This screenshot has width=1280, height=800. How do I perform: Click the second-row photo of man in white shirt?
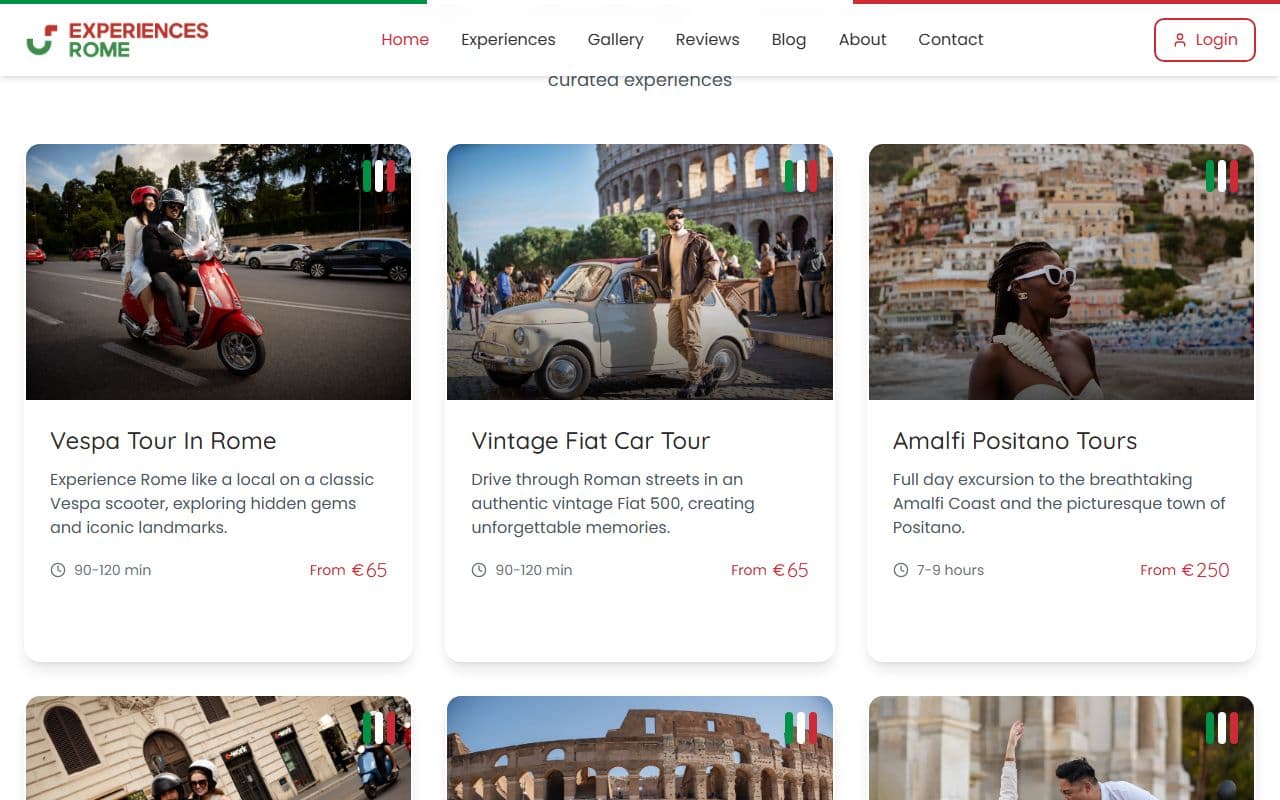click(1061, 748)
